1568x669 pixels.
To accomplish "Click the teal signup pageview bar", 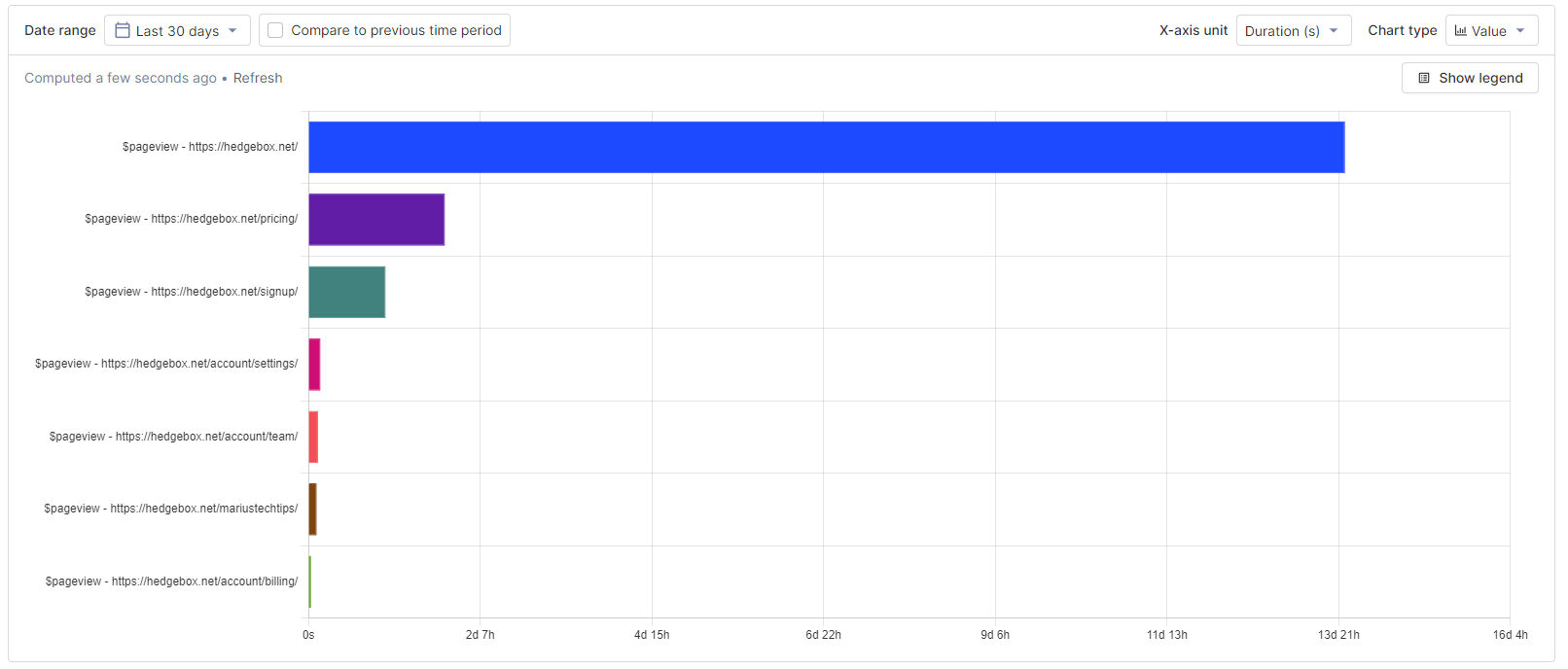I will coord(346,292).
